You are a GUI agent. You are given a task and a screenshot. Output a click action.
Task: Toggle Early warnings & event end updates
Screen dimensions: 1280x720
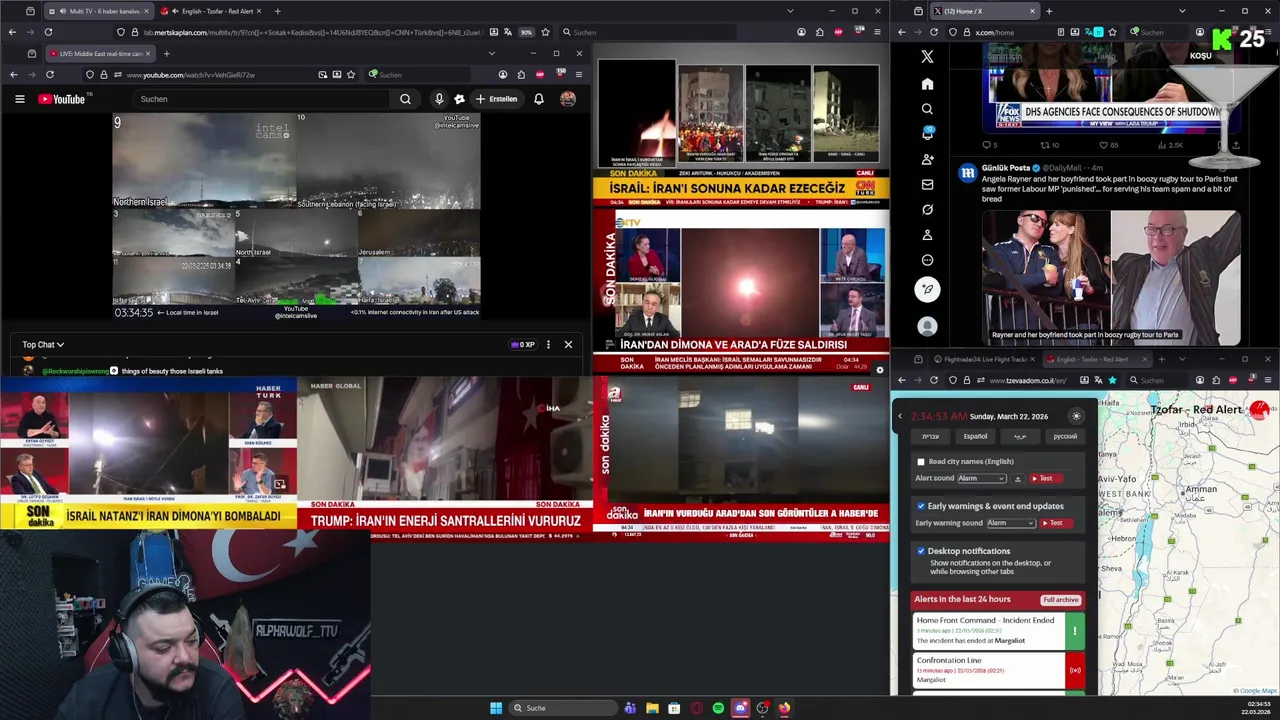click(921, 506)
